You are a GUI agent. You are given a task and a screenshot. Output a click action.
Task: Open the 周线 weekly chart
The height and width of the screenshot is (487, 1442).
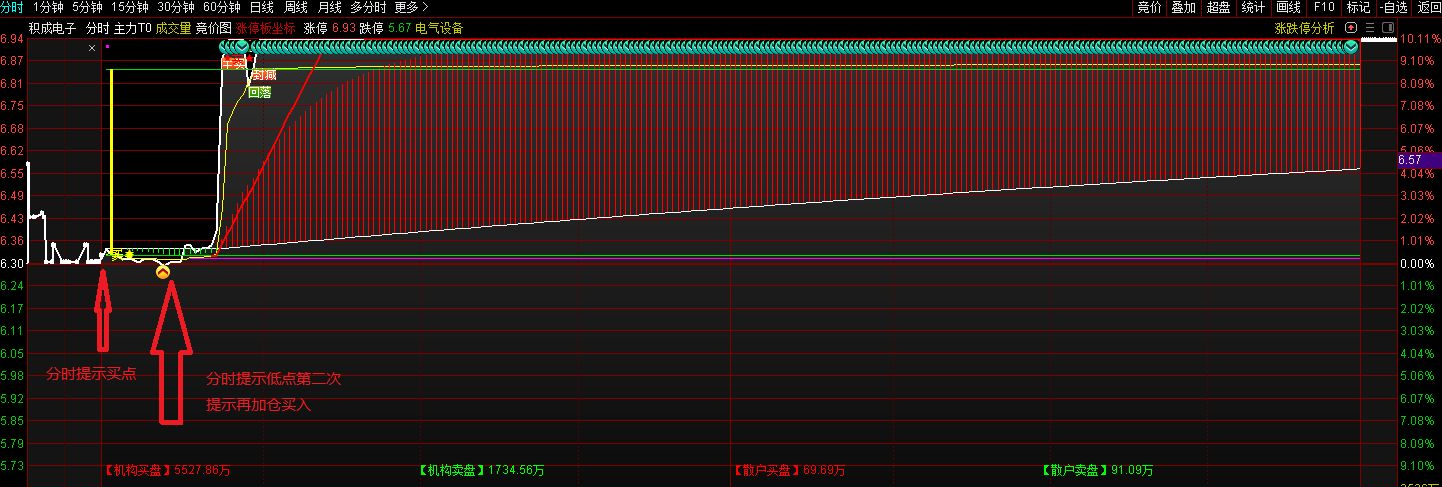click(296, 7)
